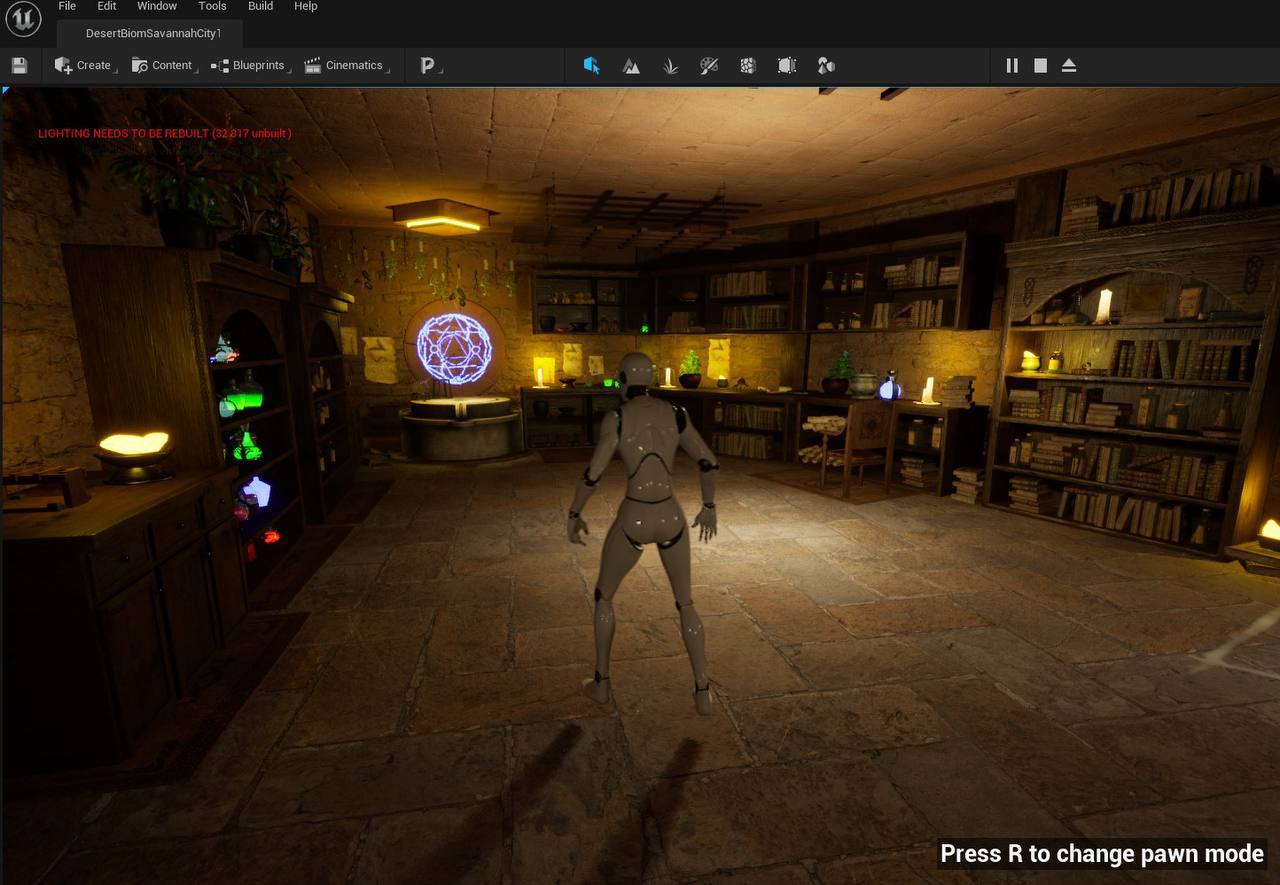Open the Tools menu
The image size is (1280, 885).
pos(212,6)
